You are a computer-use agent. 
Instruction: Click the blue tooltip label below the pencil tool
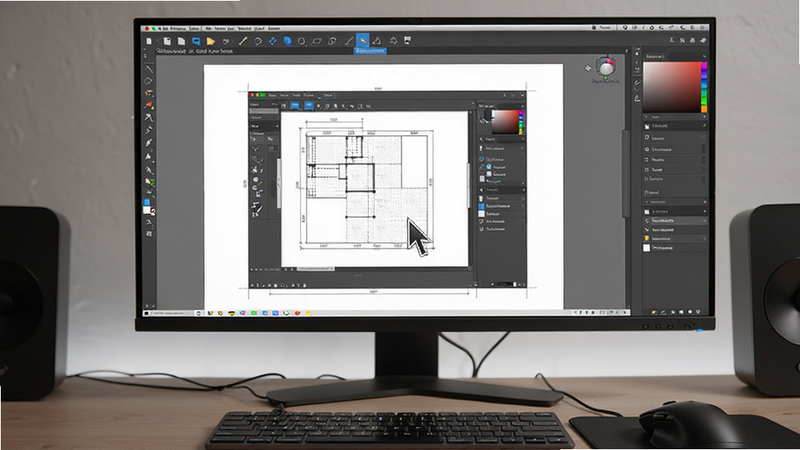coord(370,51)
